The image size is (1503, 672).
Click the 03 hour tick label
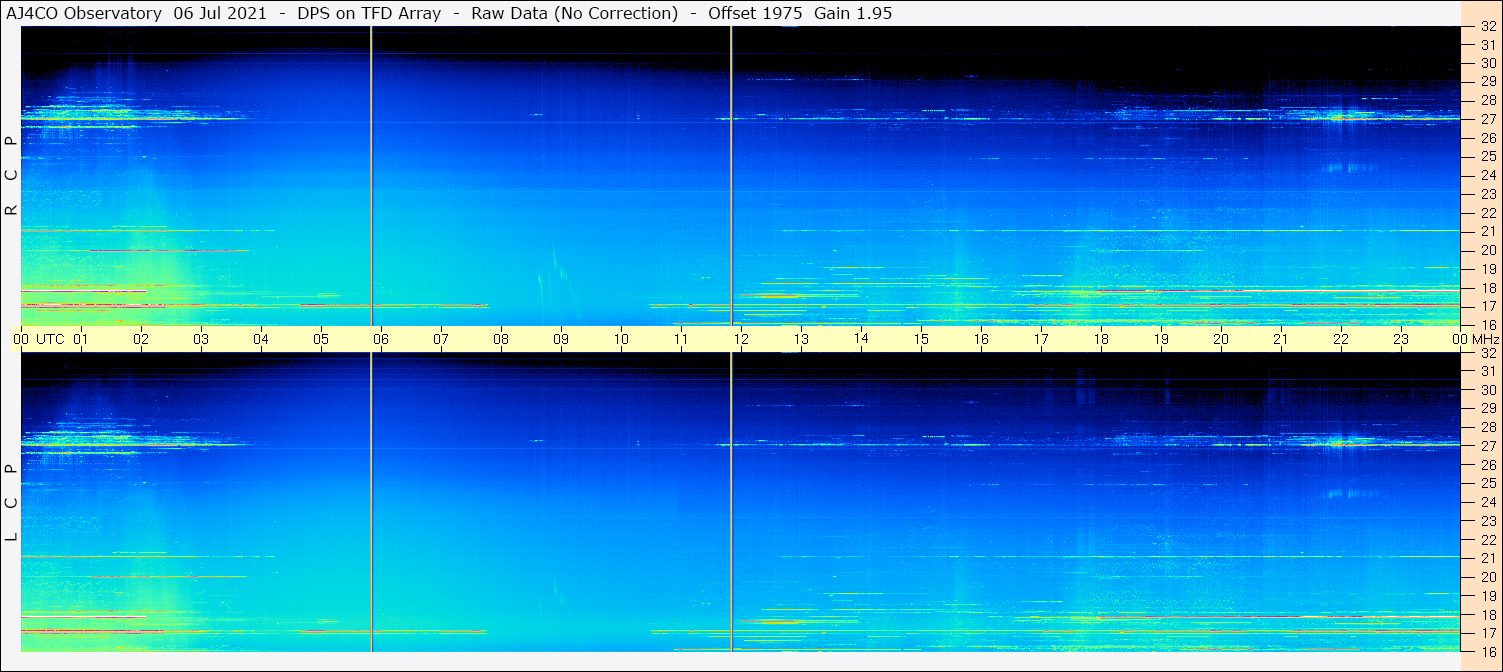[x=201, y=339]
